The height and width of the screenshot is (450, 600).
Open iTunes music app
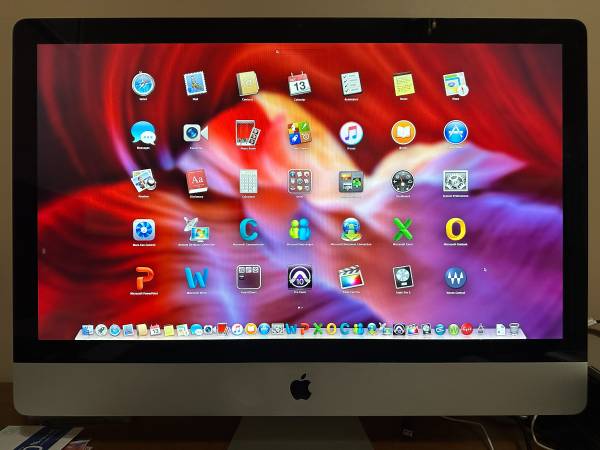[x=351, y=132]
